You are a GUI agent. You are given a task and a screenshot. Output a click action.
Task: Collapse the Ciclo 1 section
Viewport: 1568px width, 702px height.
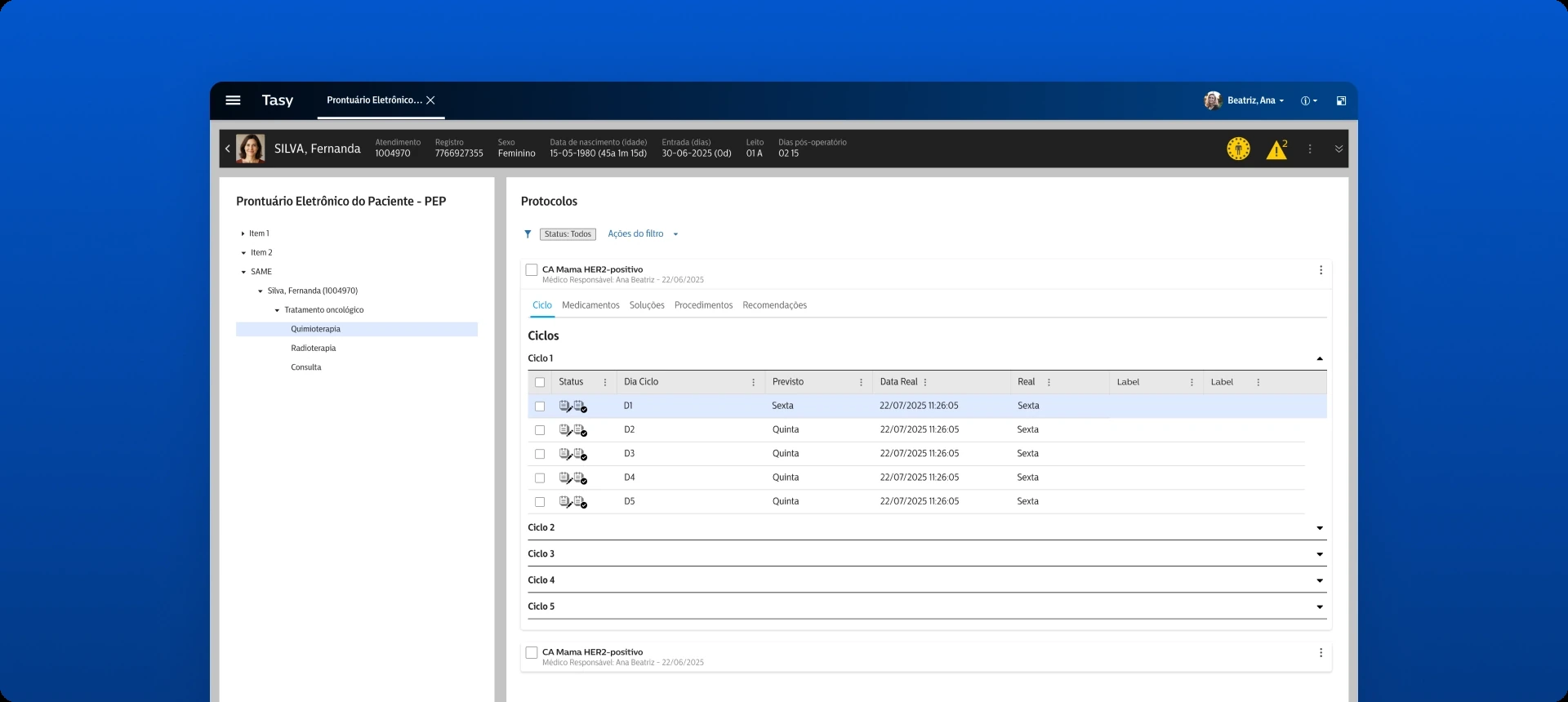pyautogui.click(x=1320, y=359)
